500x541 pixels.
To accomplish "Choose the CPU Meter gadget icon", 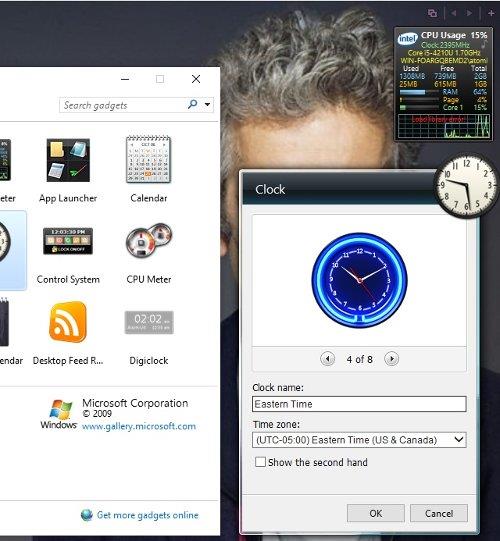I will click(149, 240).
